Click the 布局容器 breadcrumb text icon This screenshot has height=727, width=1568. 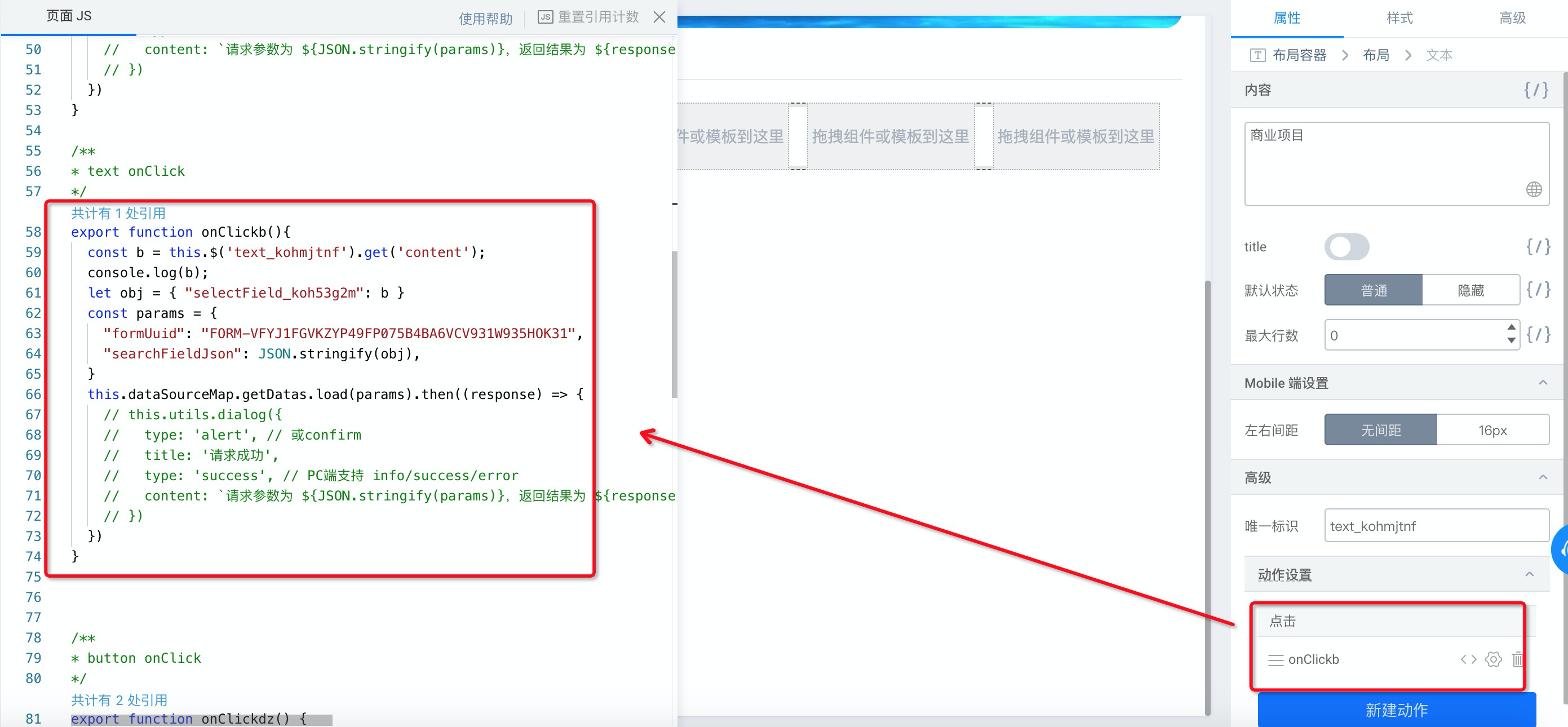(1257, 55)
